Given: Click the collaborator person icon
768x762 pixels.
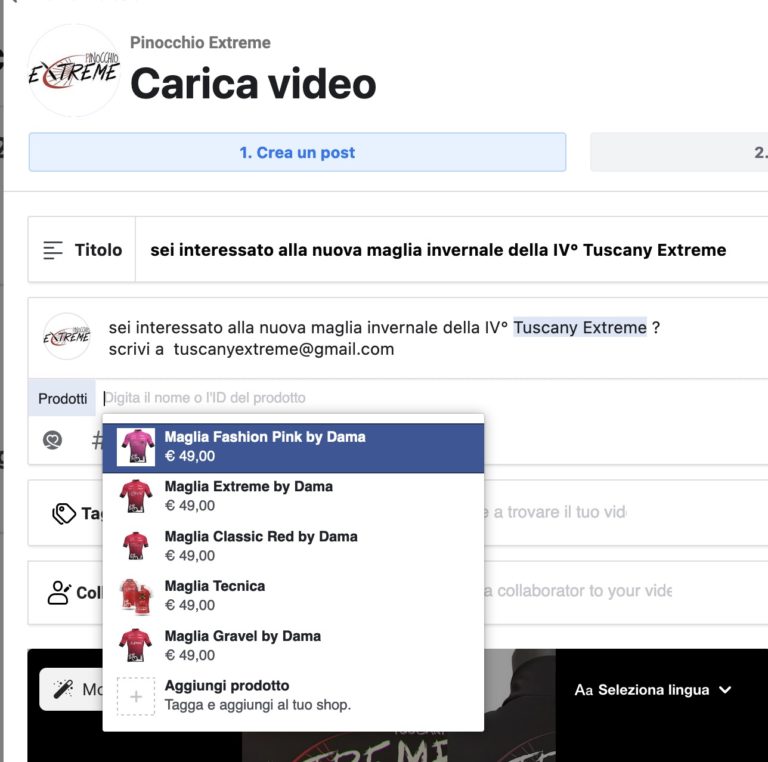Looking at the screenshot, I should [60, 593].
